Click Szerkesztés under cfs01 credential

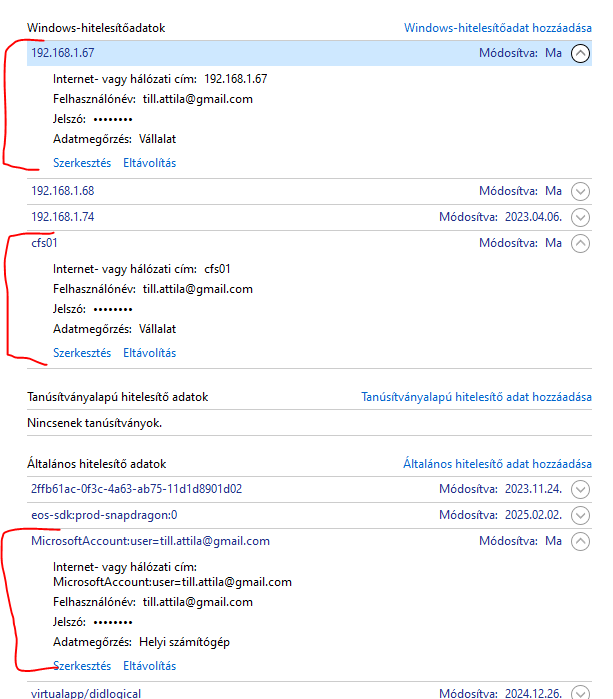[x=82, y=353]
